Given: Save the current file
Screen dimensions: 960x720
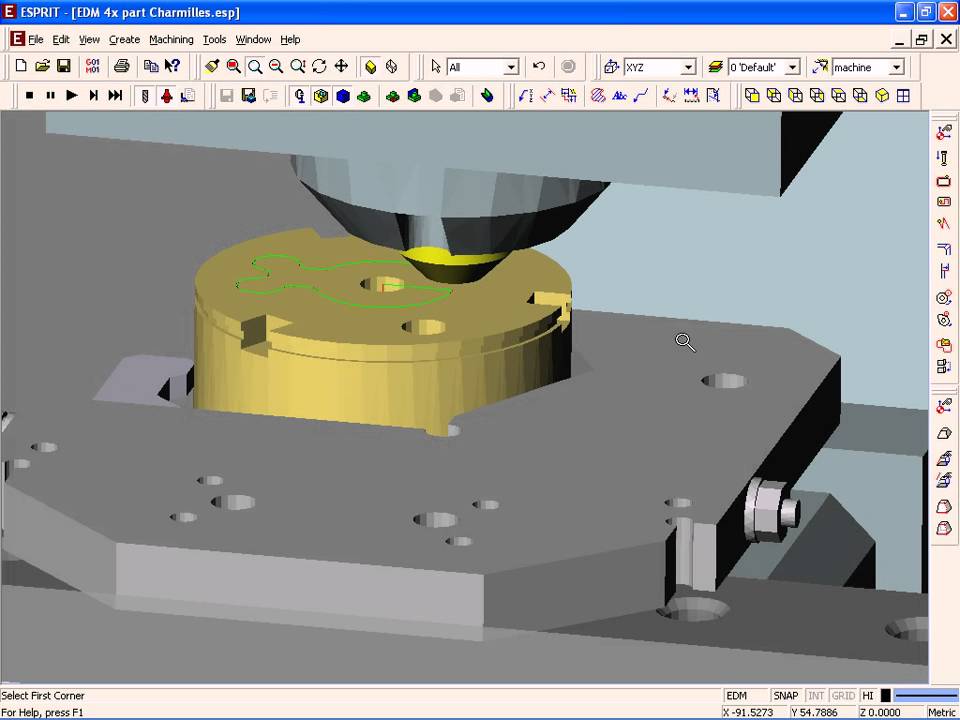Looking at the screenshot, I should pos(64,66).
